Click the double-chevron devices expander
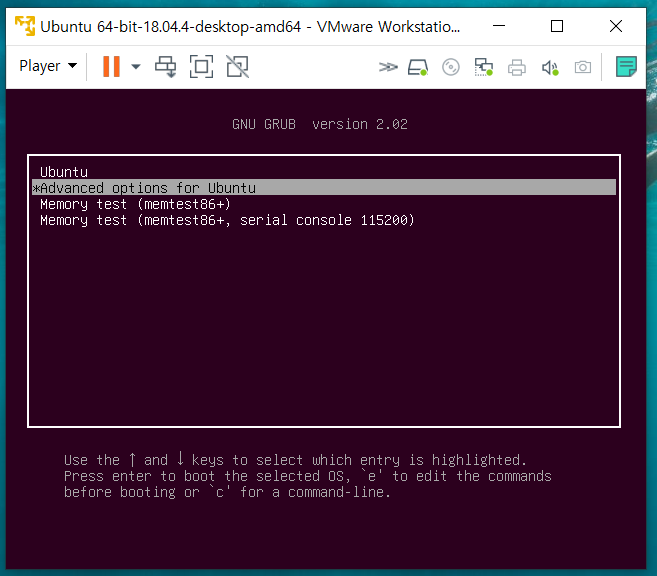The height and width of the screenshot is (576, 657). (388, 67)
